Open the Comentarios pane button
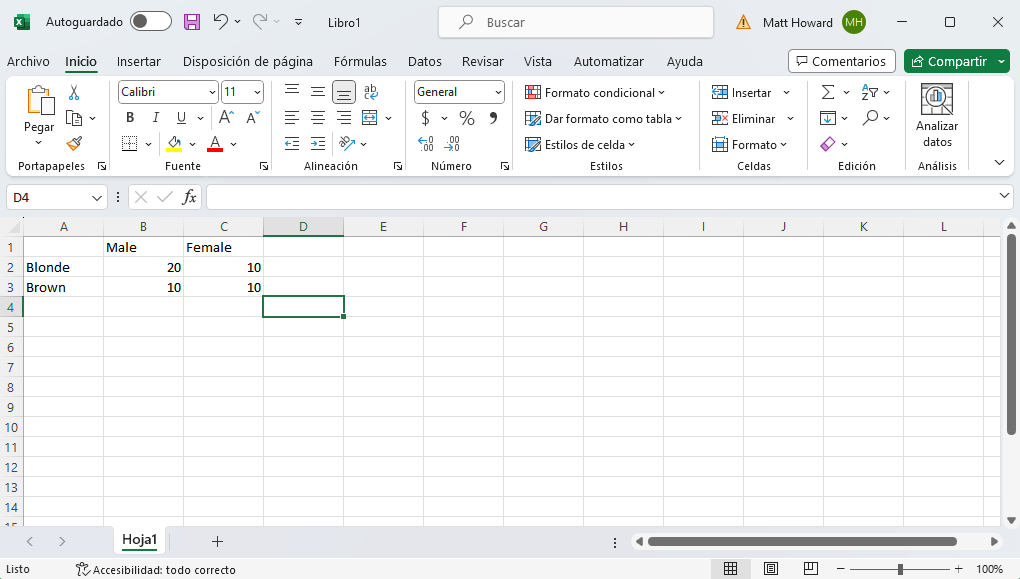 point(841,61)
